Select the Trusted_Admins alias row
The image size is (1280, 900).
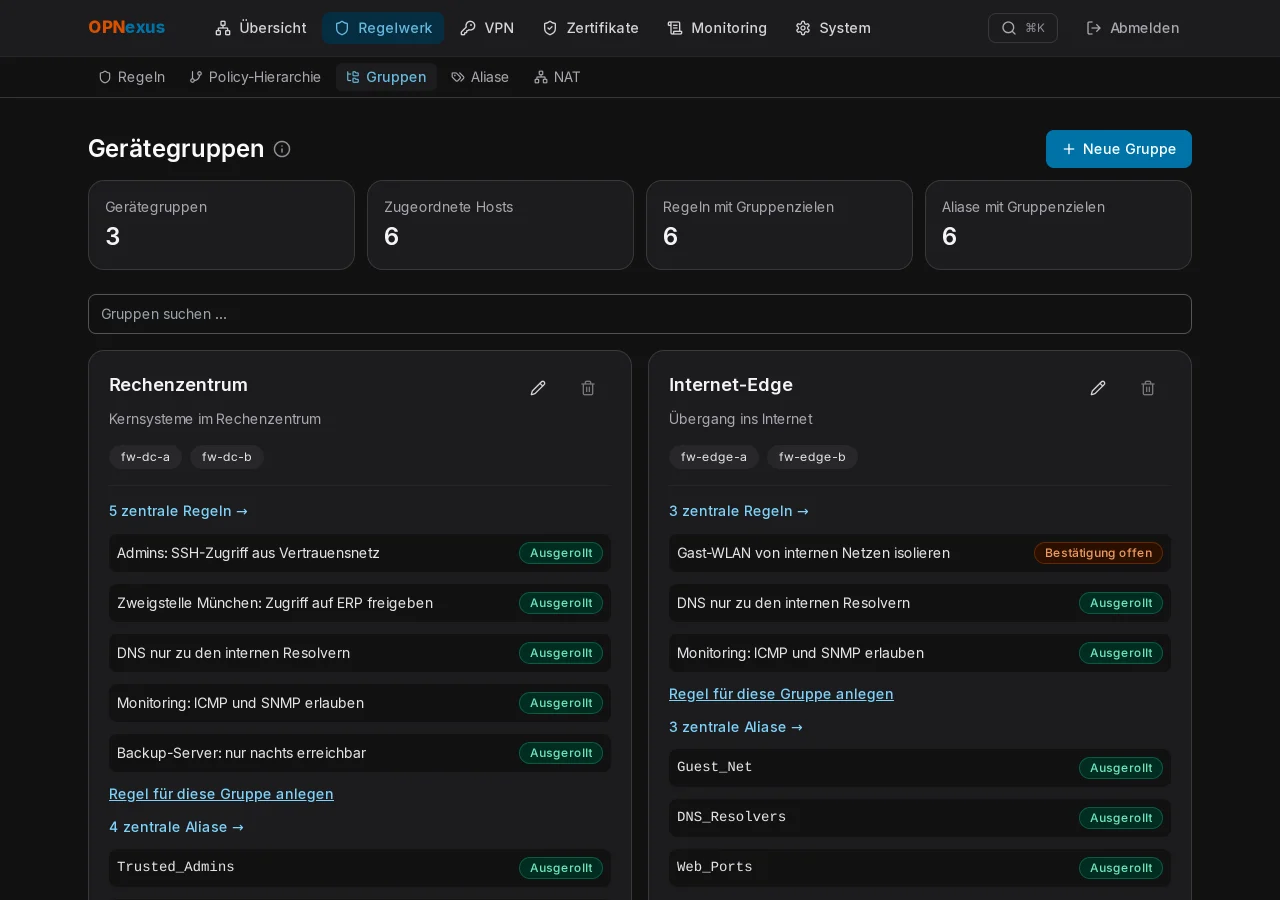360,868
